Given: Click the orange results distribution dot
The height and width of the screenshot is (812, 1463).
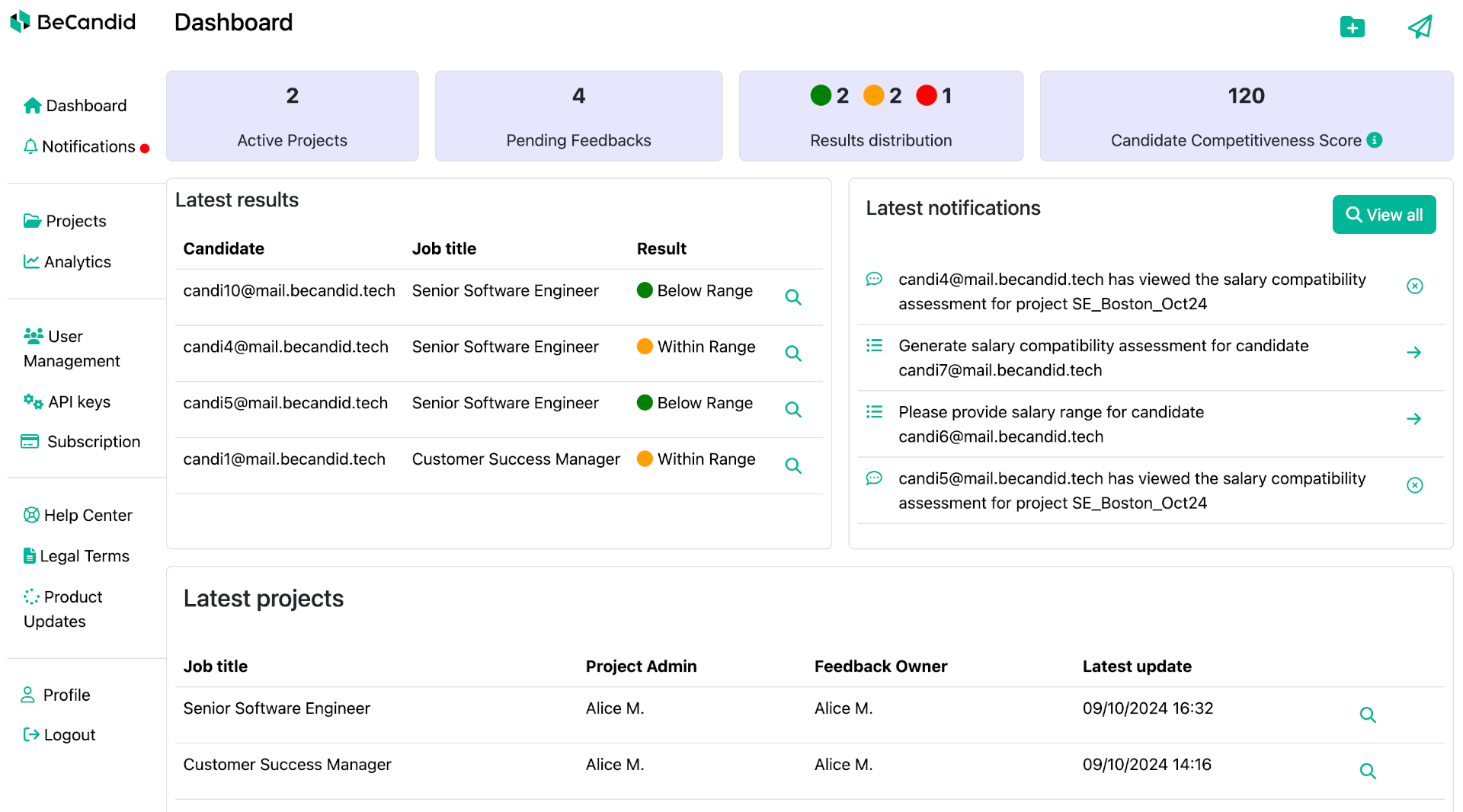Looking at the screenshot, I should tap(873, 95).
